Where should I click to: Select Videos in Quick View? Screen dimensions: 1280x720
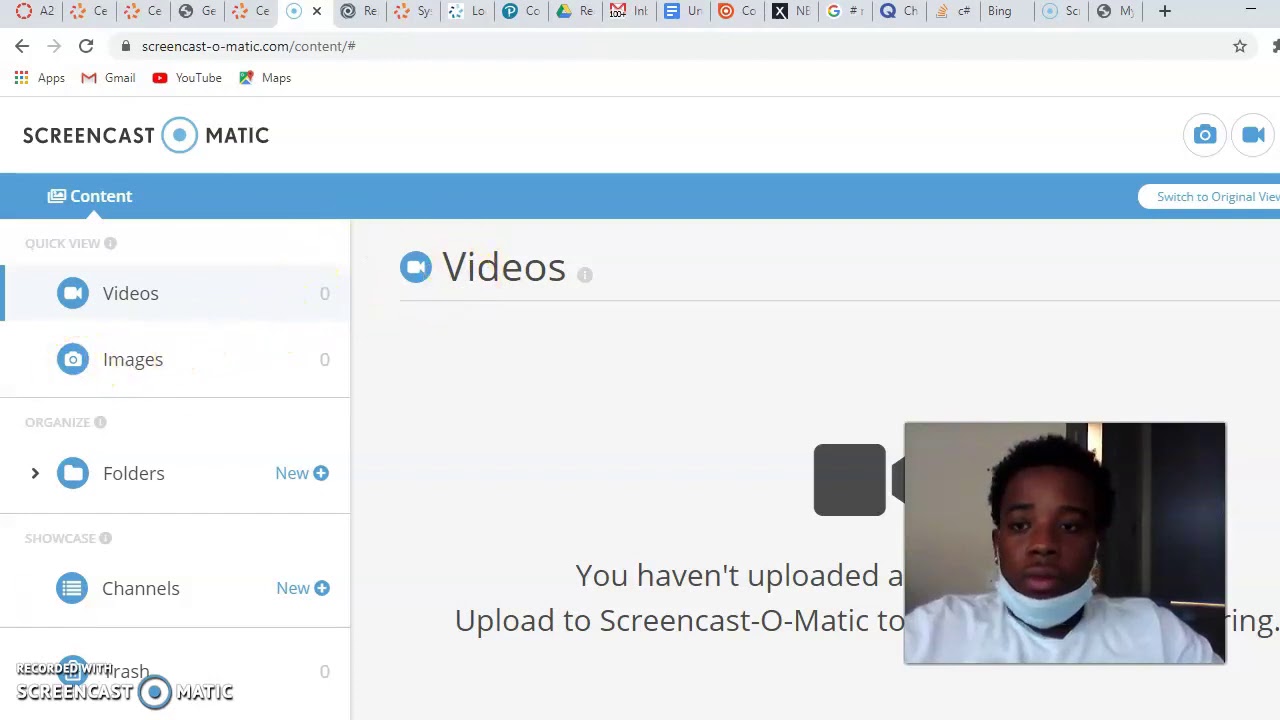coord(175,293)
